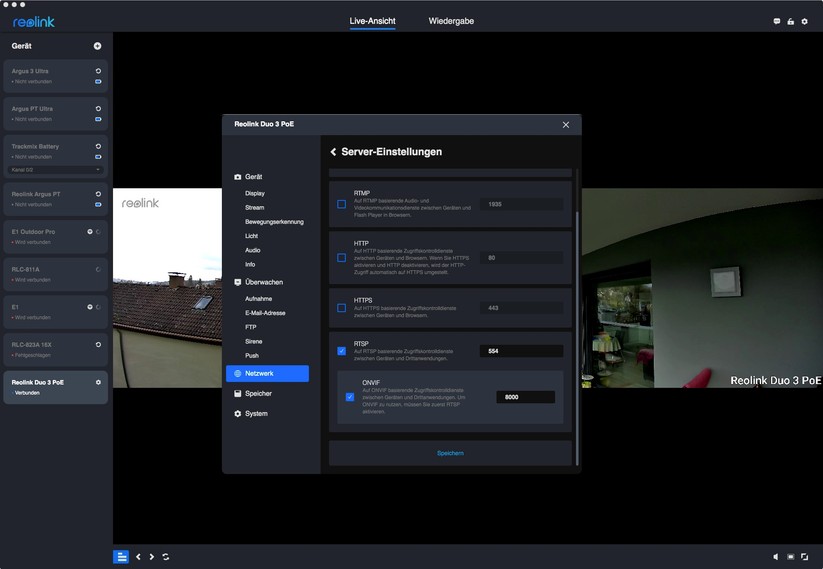Screen dimensions: 823x569
Task: Reconnect the Argus 3 Ultra device
Action: (98, 71)
